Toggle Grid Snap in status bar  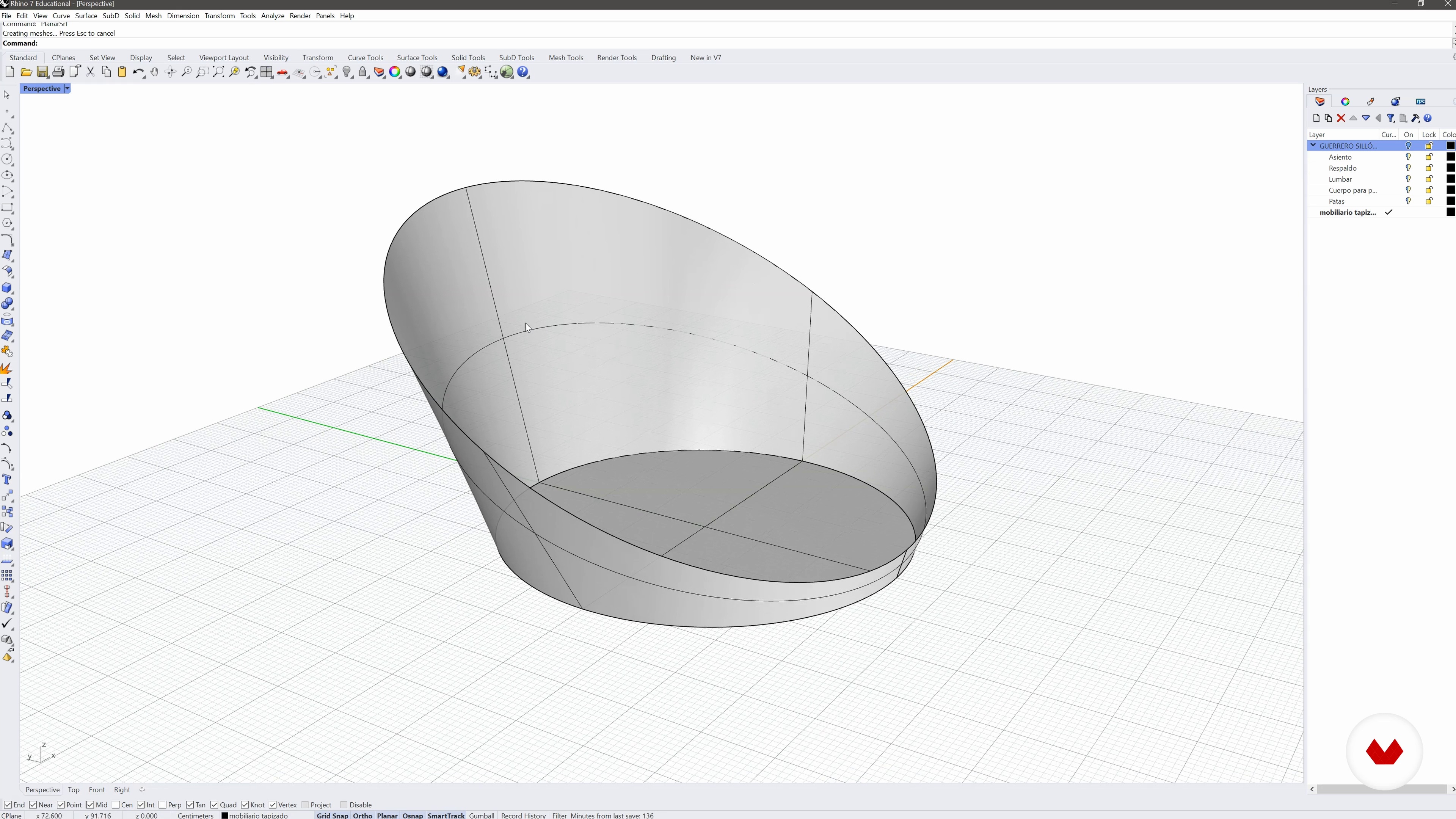pyautogui.click(x=333, y=816)
